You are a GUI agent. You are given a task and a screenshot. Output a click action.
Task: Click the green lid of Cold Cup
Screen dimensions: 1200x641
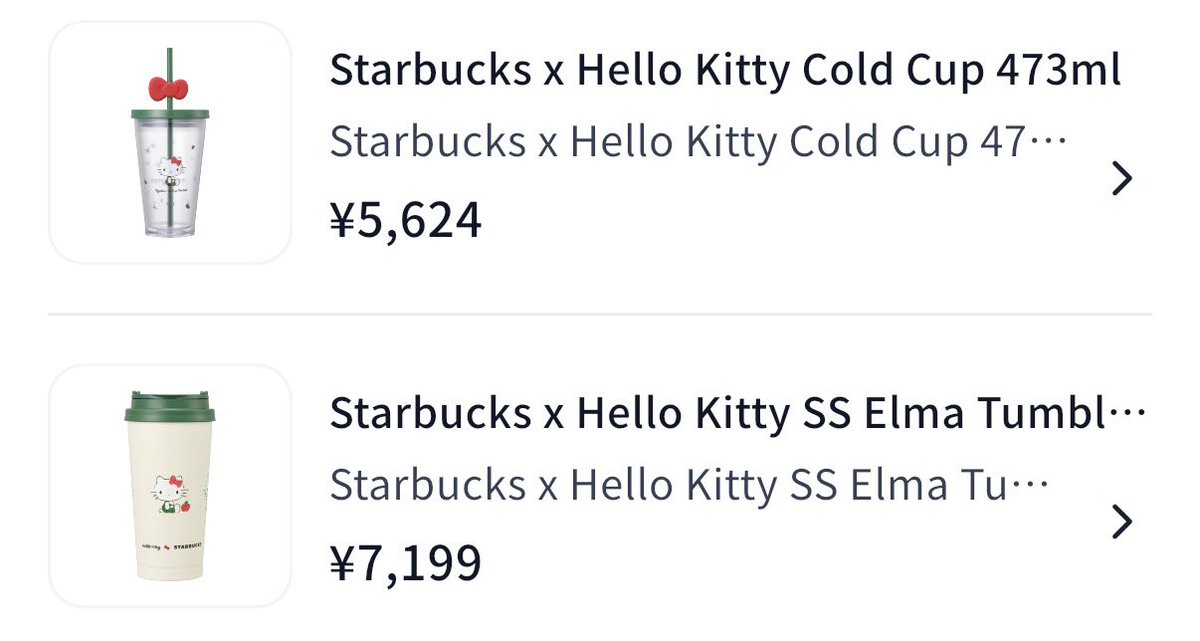170,114
